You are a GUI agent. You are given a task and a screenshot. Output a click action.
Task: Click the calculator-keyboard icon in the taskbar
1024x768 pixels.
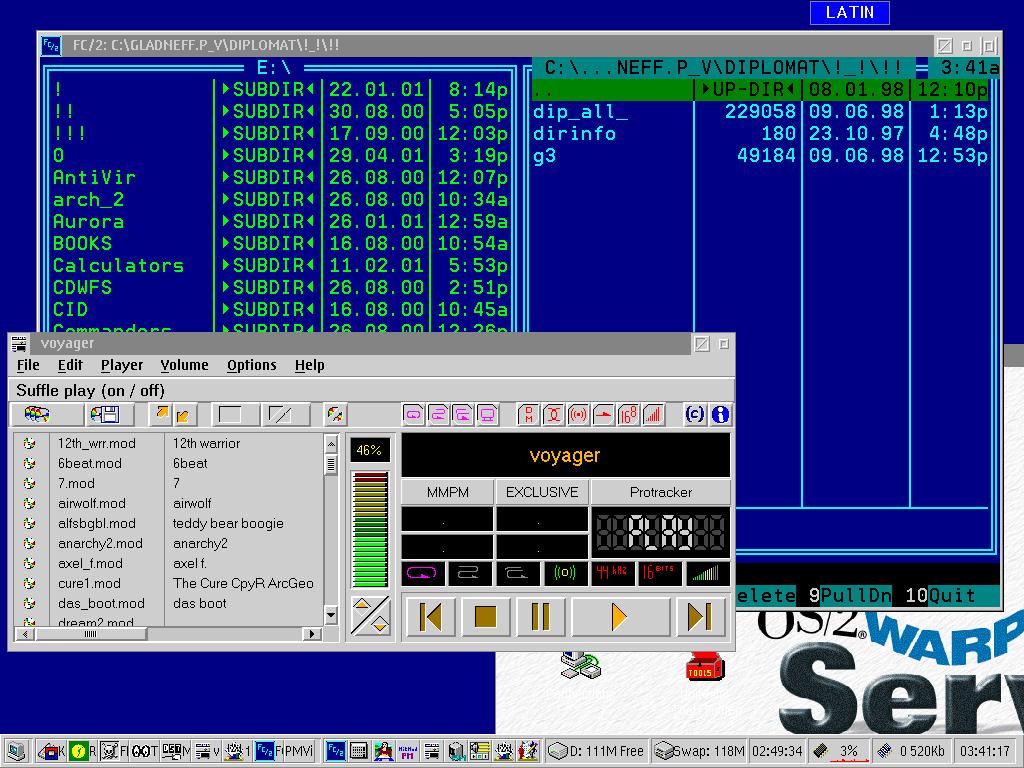pos(359,751)
